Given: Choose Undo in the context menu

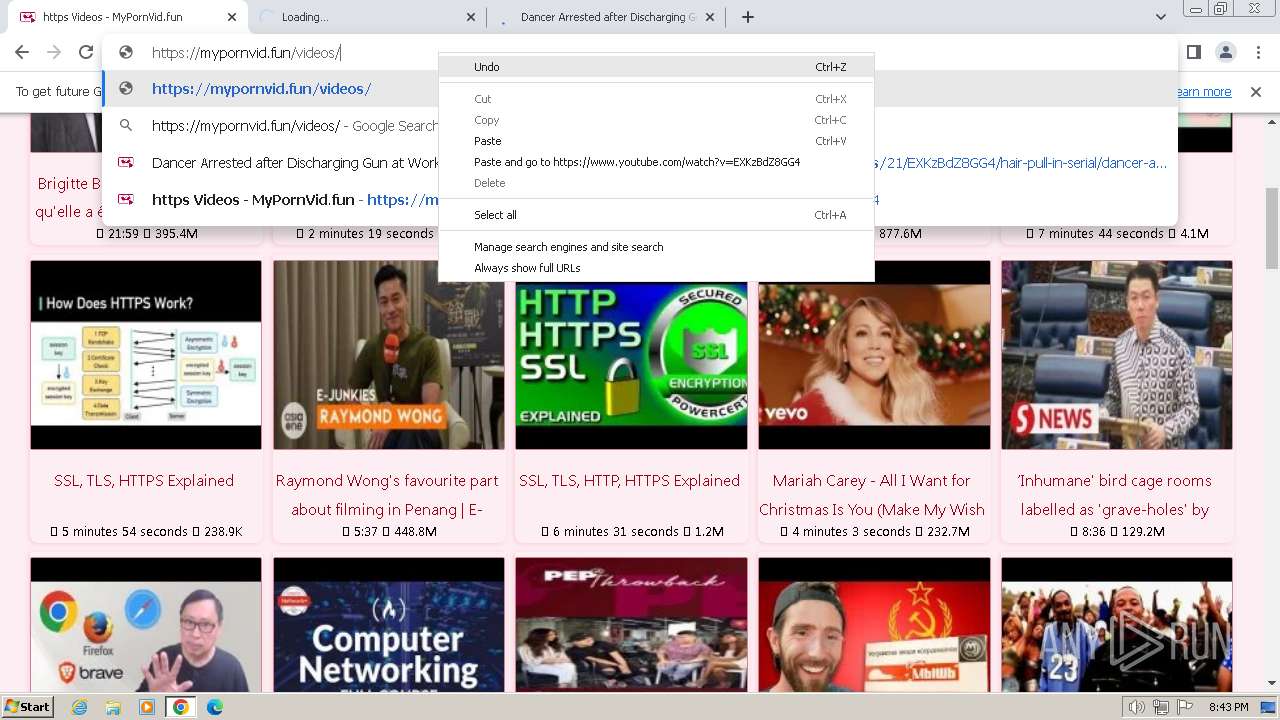Looking at the screenshot, I should tap(656, 67).
